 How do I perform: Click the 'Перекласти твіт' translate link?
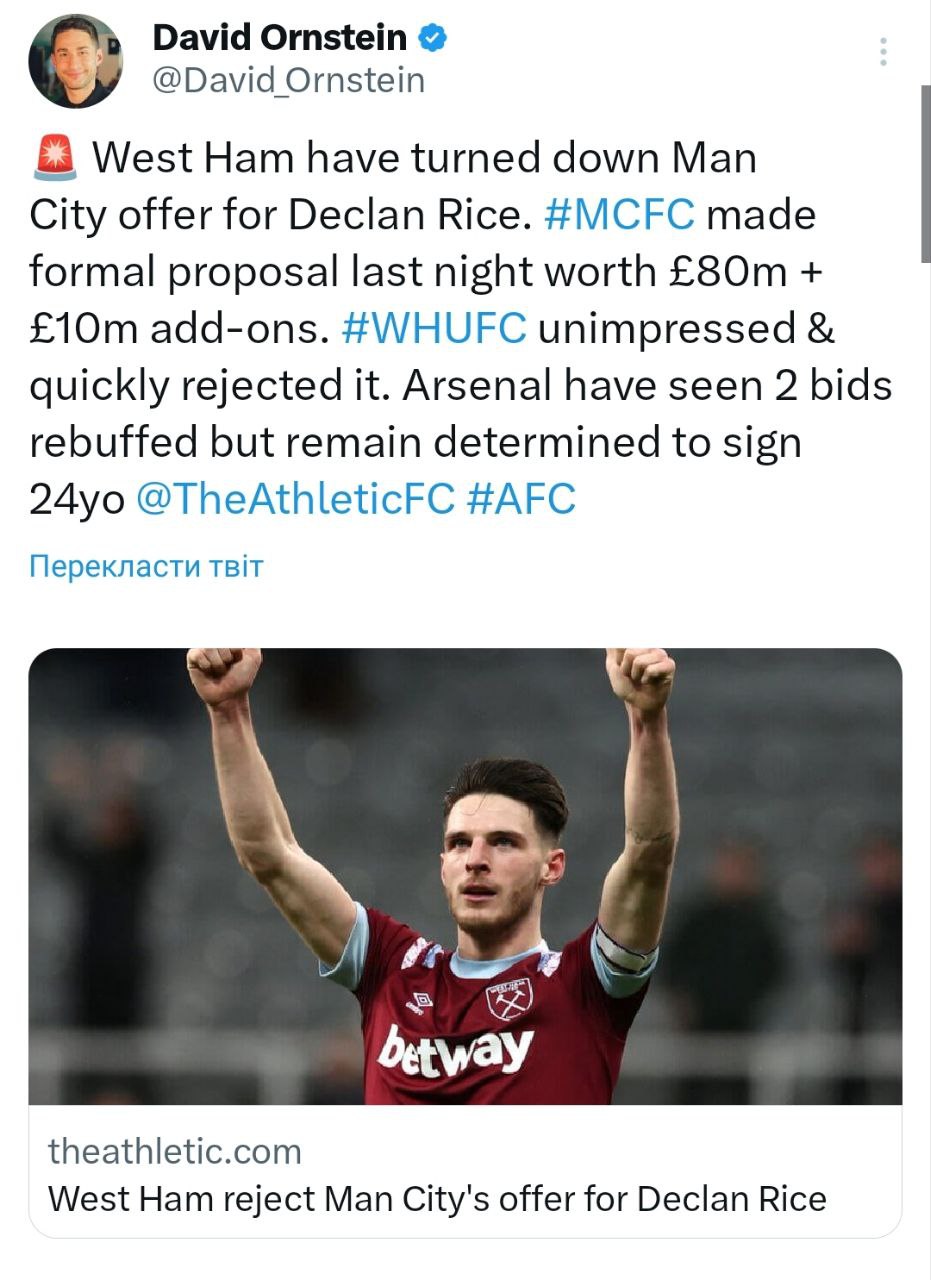(x=146, y=567)
